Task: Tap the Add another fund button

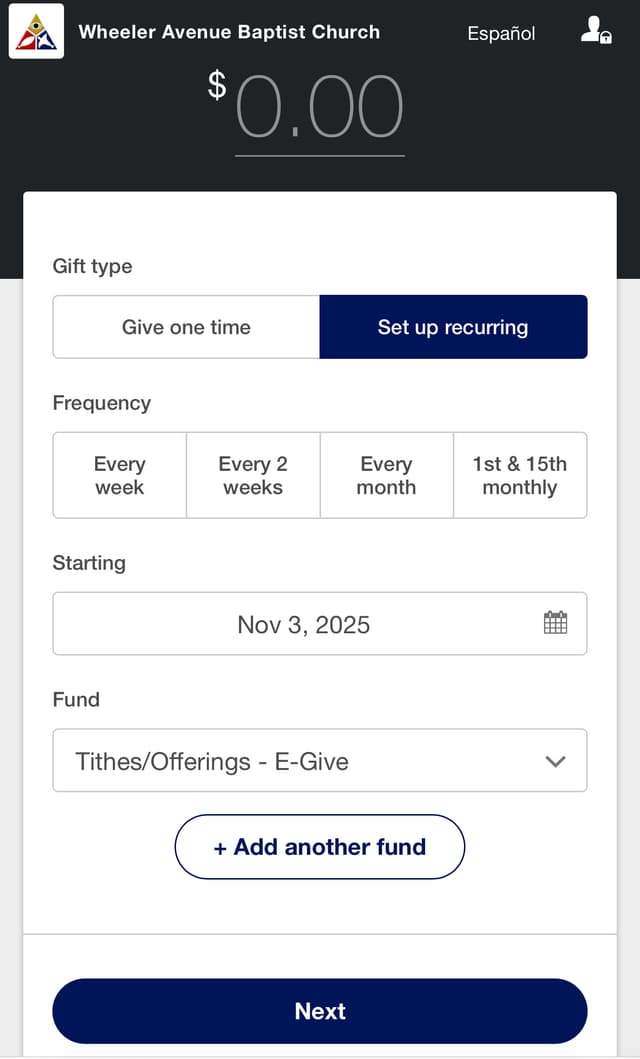Action: (319, 847)
